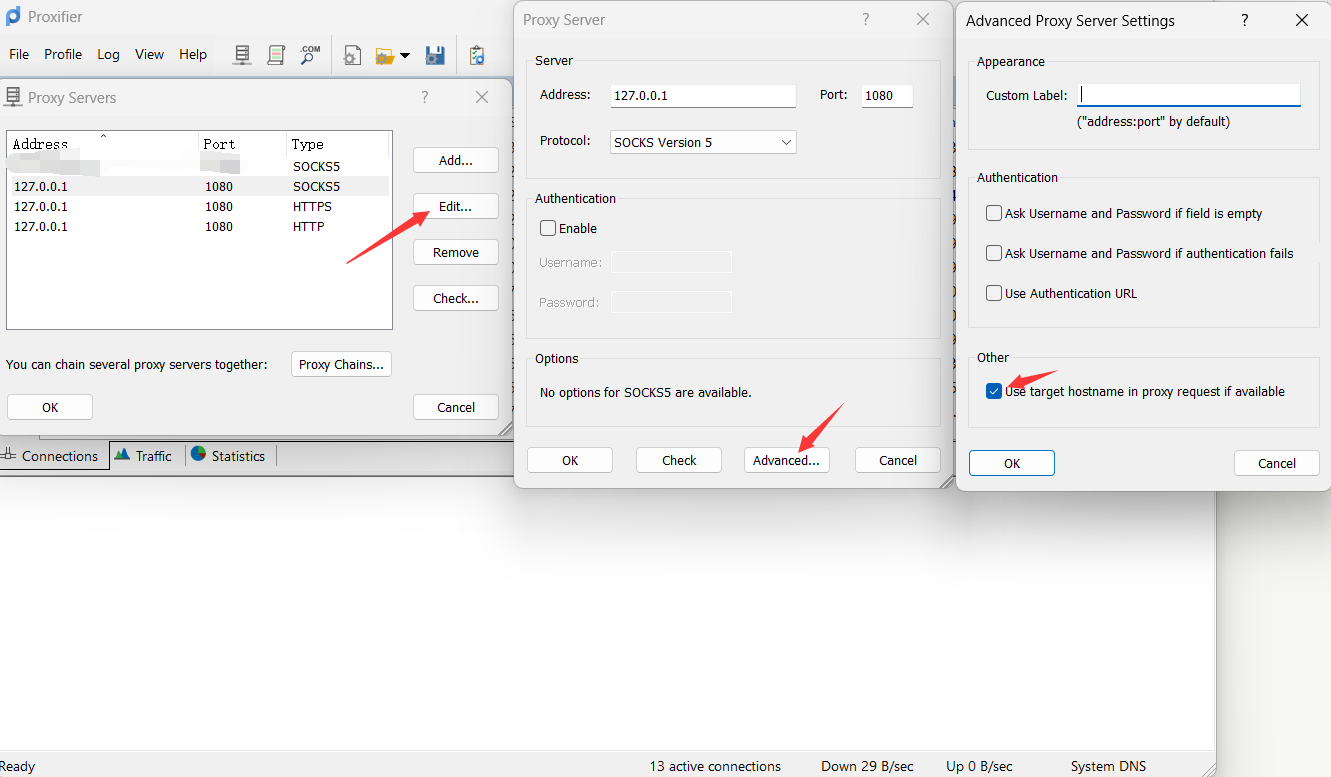Image resolution: width=1331 pixels, height=777 pixels.
Task: Open Name Resolution (.COM magnifier) icon
Action: tap(310, 55)
